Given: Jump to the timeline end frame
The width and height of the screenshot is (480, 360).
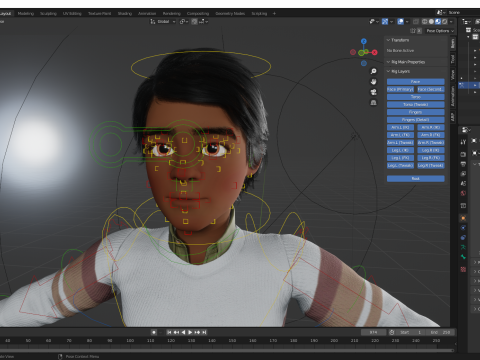Looking at the screenshot, I should click(x=204, y=332).
